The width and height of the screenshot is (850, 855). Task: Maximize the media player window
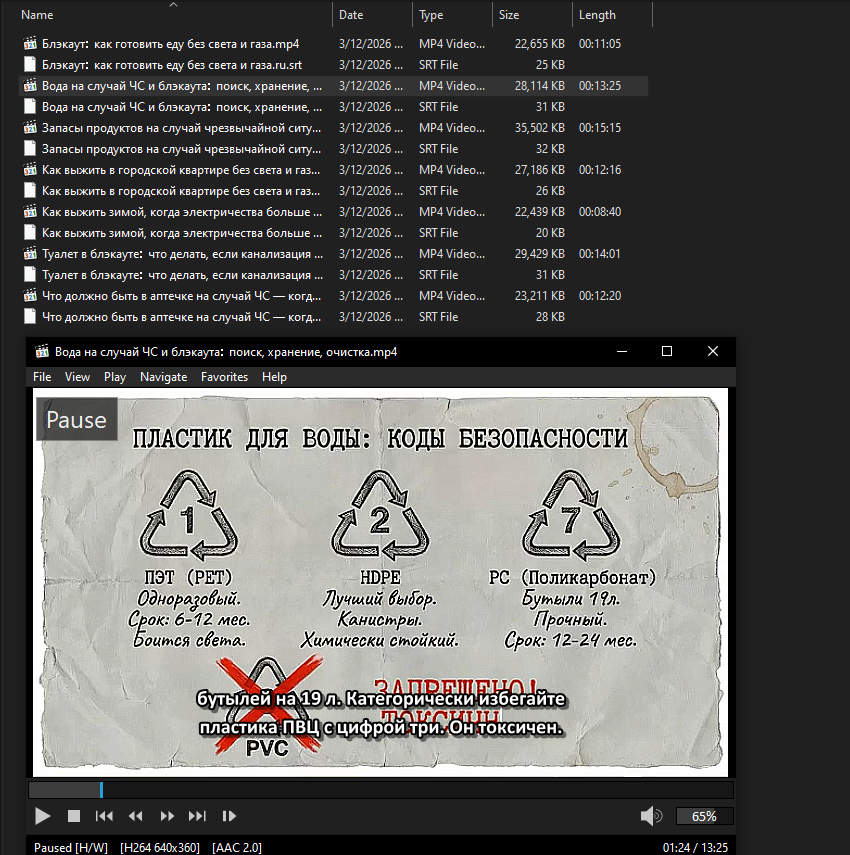tap(667, 351)
